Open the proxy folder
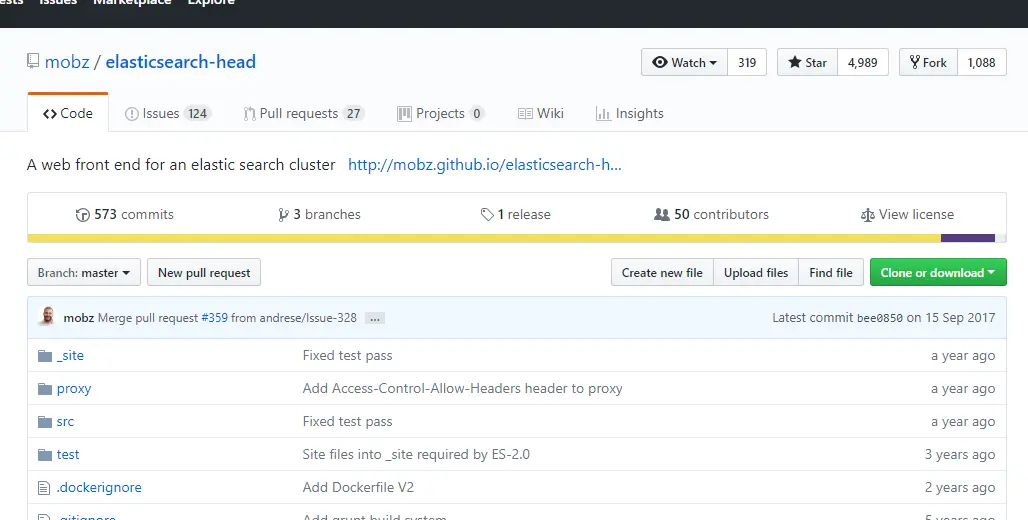The width and height of the screenshot is (1028, 520). 73,389
